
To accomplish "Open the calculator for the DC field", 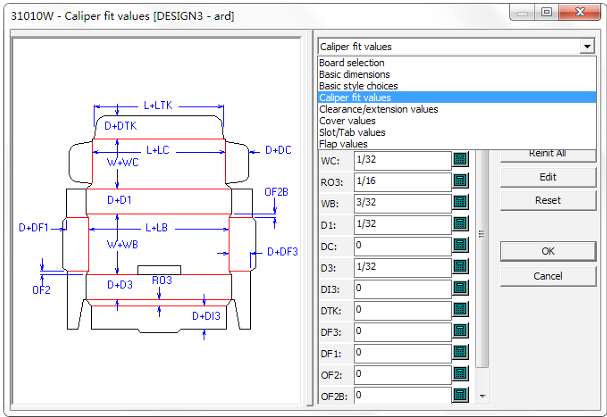I will tap(460, 245).
